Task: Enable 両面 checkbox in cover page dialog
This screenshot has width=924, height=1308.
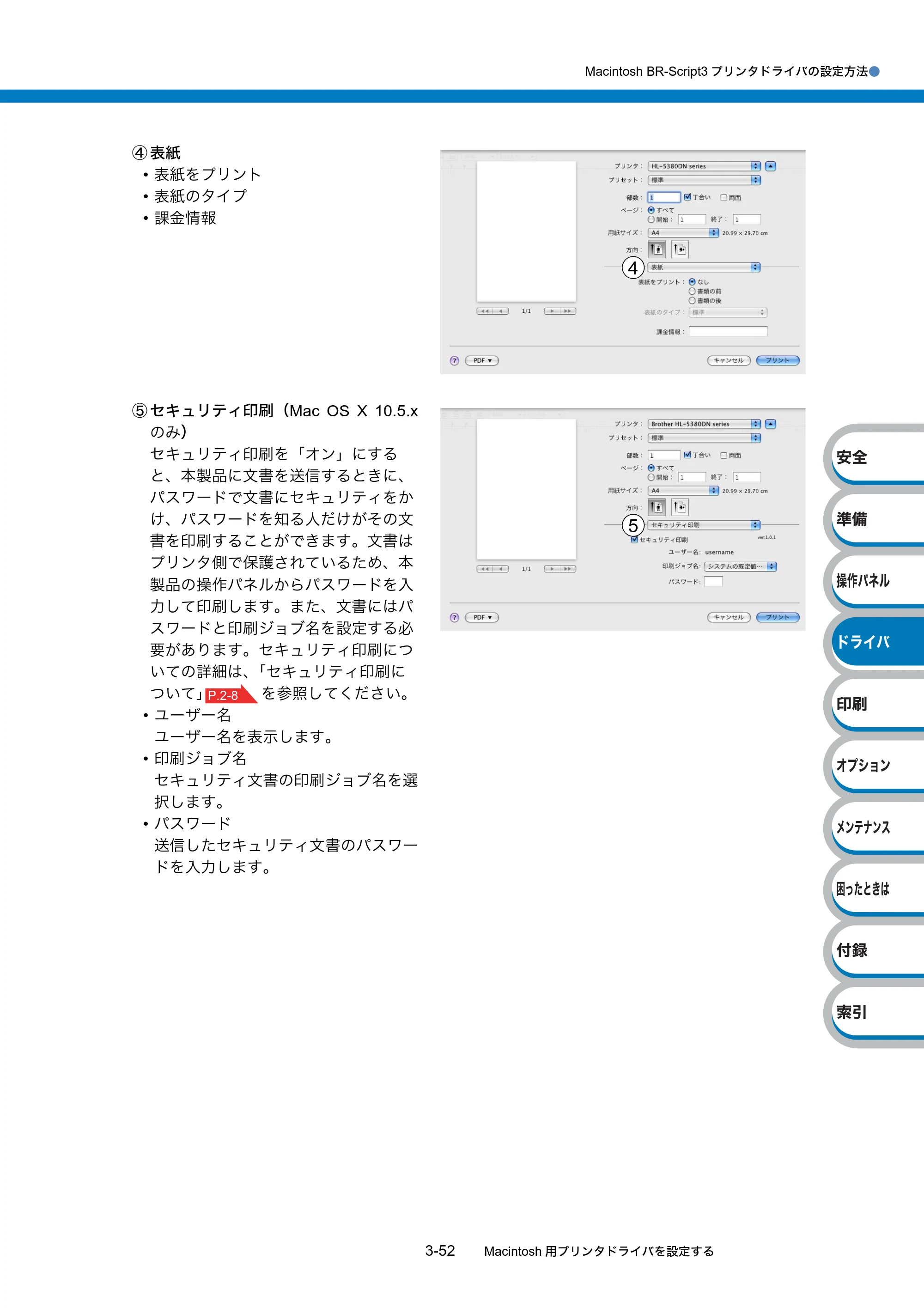Action: [723, 198]
